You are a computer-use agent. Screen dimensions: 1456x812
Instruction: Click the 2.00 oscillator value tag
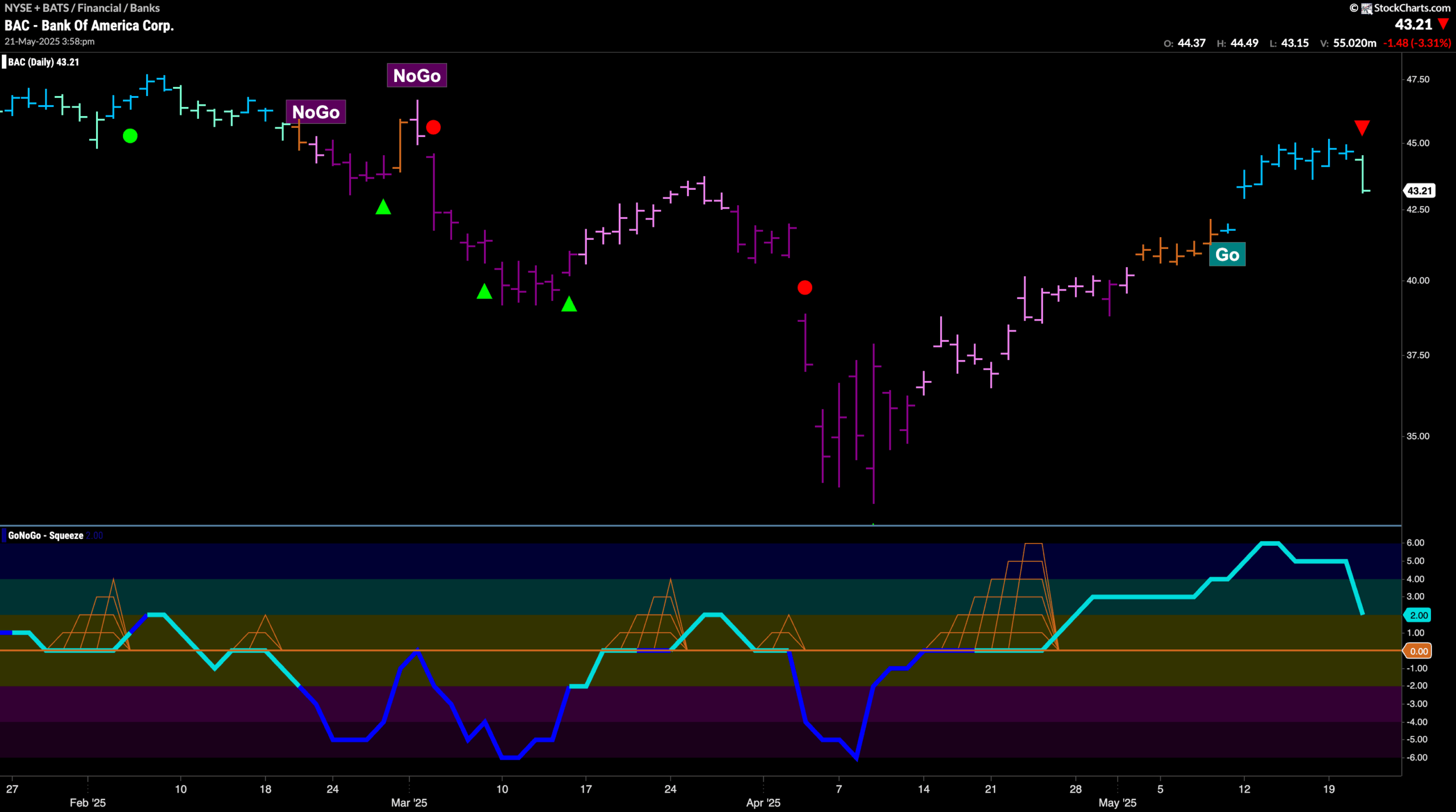(x=1418, y=615)
